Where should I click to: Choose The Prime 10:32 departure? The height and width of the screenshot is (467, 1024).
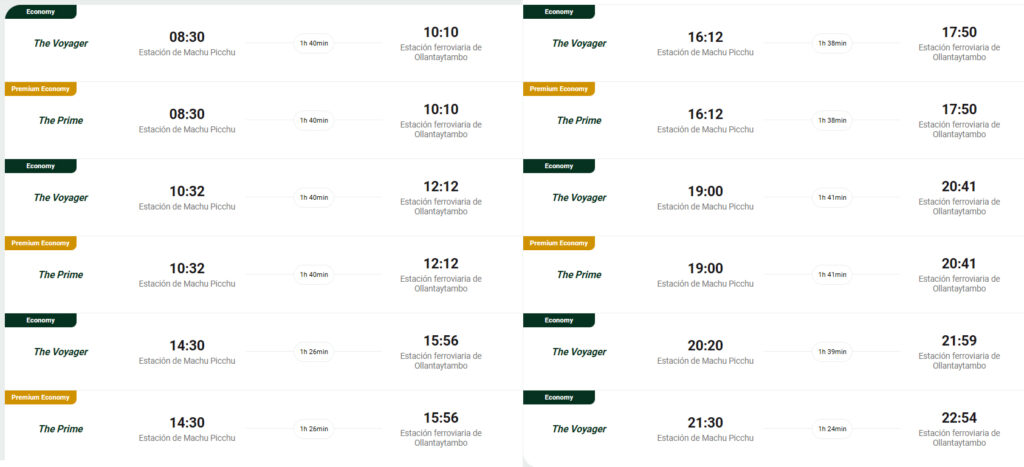(x=263, y=274)
